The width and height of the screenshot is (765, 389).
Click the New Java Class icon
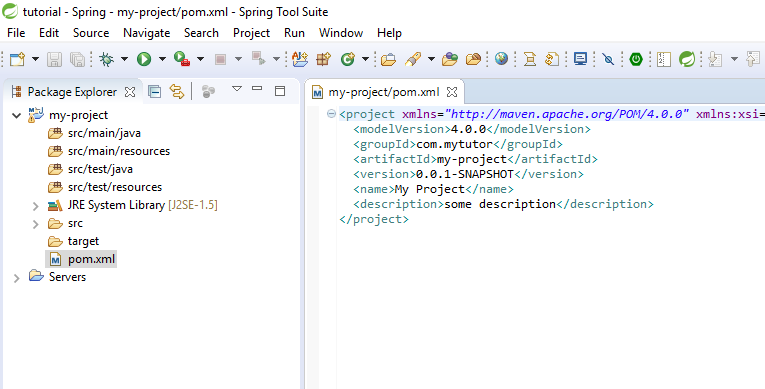[x=347, y=59]
